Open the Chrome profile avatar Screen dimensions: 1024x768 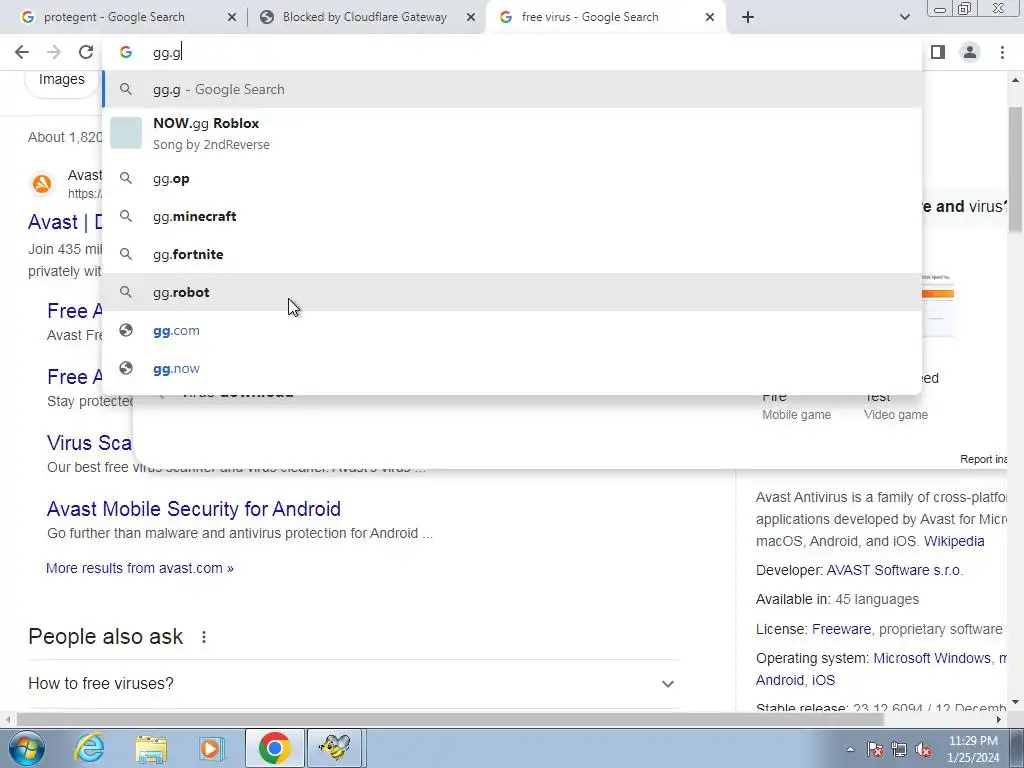[970, 52]
